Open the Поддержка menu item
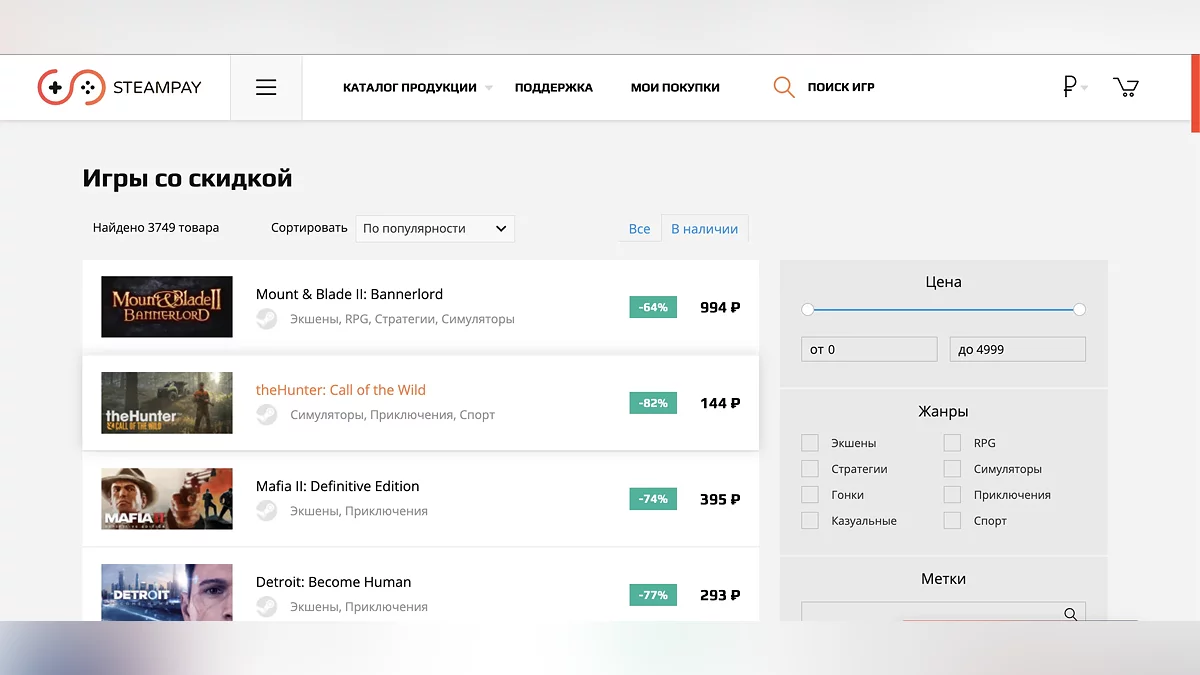 click(x=553, y=87)
